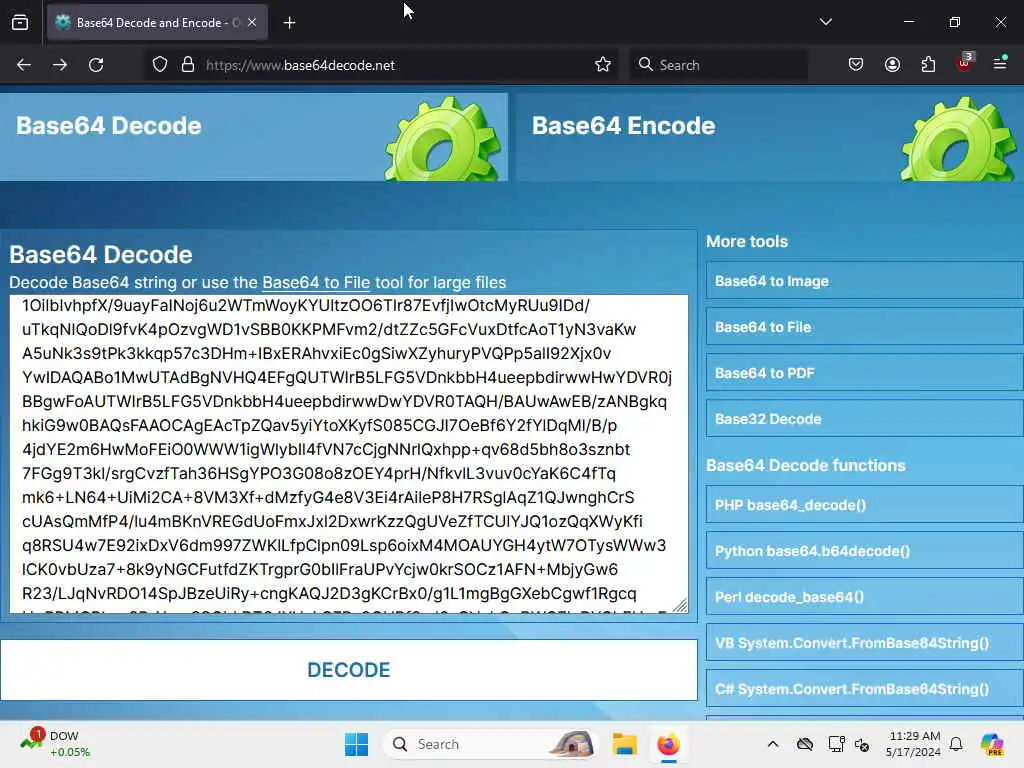1024x768 pixels.
Task: Open Perl decode_base64() function page
Action: (x=865, y=597)
